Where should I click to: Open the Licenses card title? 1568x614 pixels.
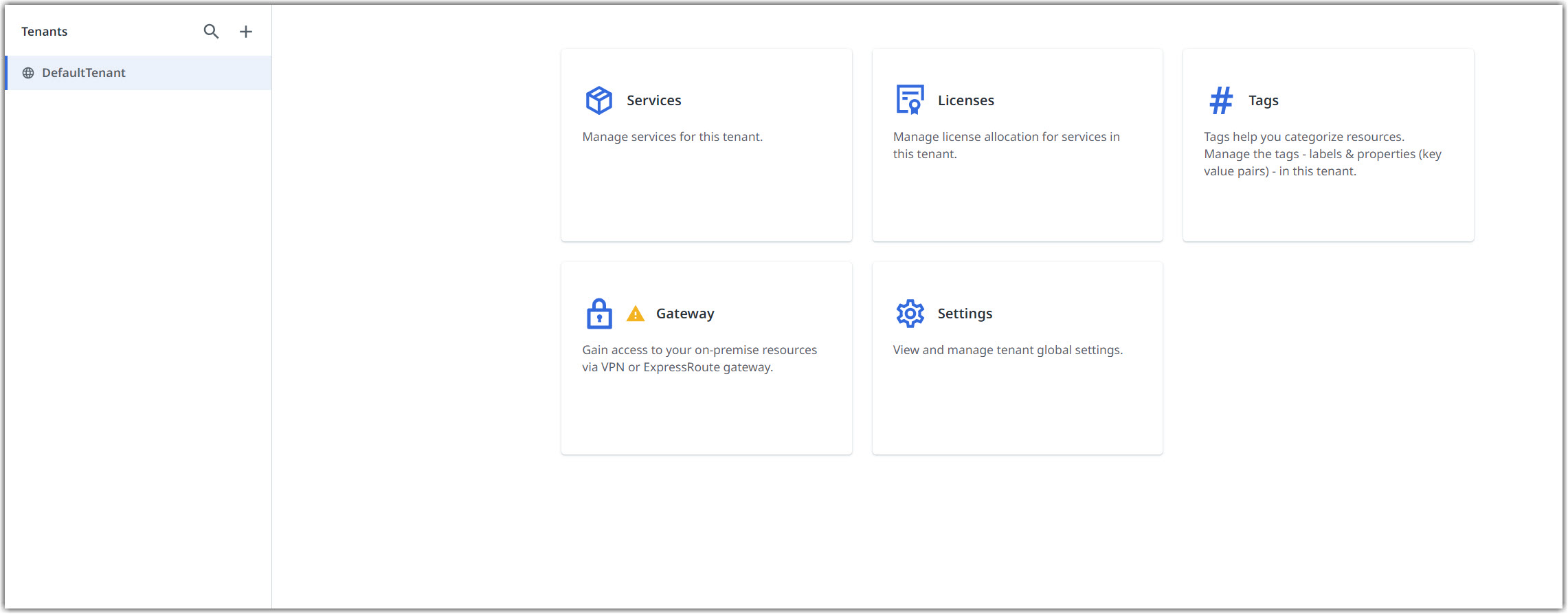pos(965,100)
